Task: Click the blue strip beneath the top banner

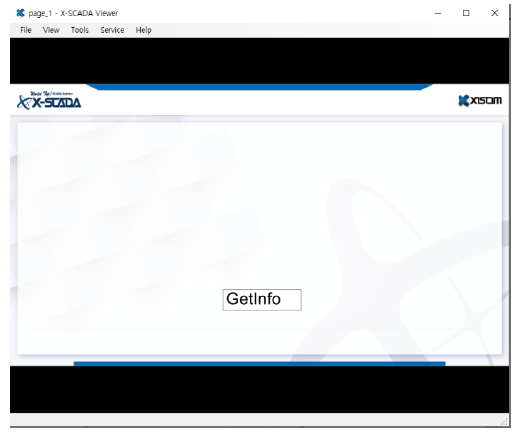Action: [259, 87]
